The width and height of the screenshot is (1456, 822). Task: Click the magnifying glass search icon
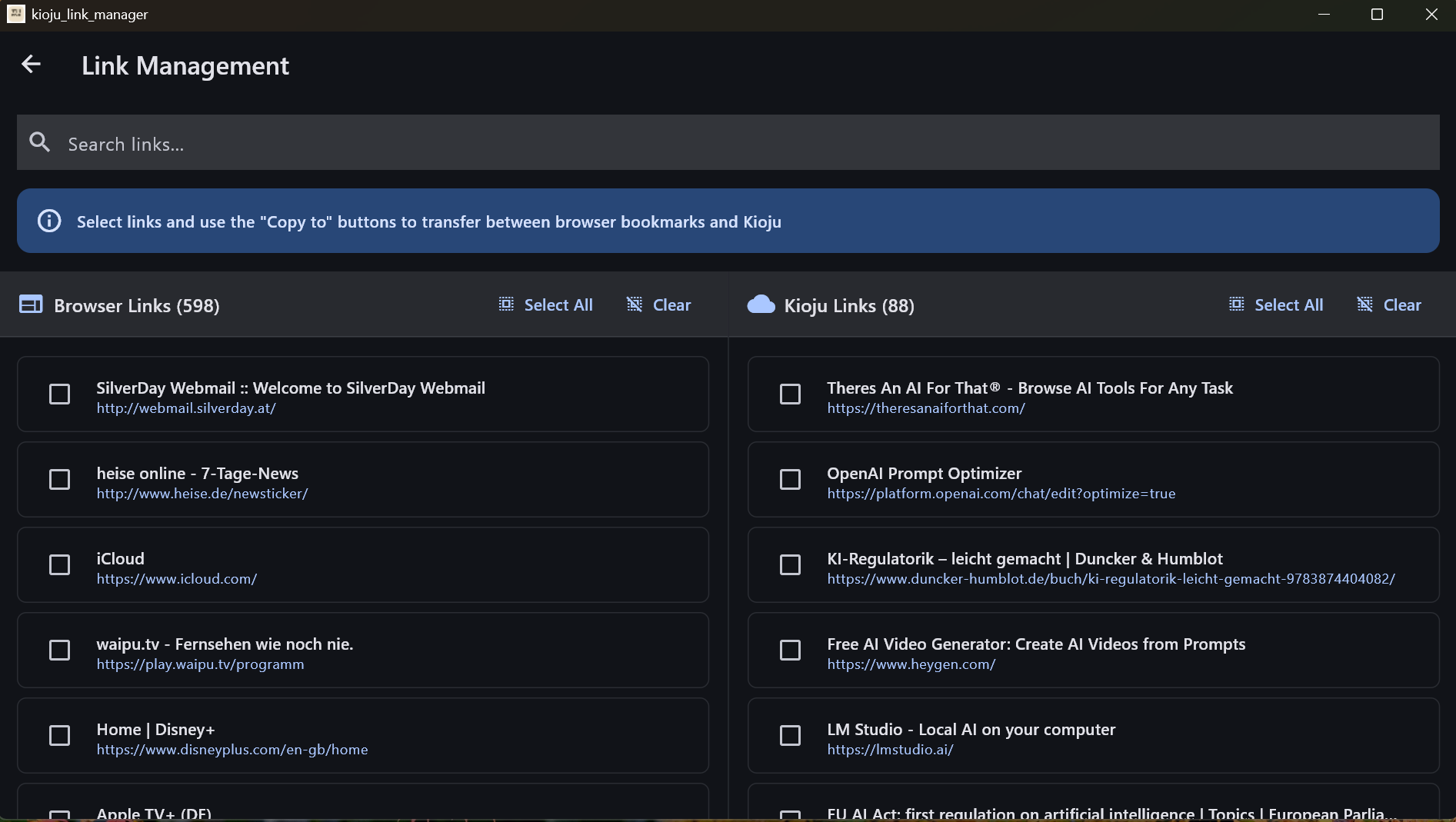pyautogui.click(x=40, y=142)
